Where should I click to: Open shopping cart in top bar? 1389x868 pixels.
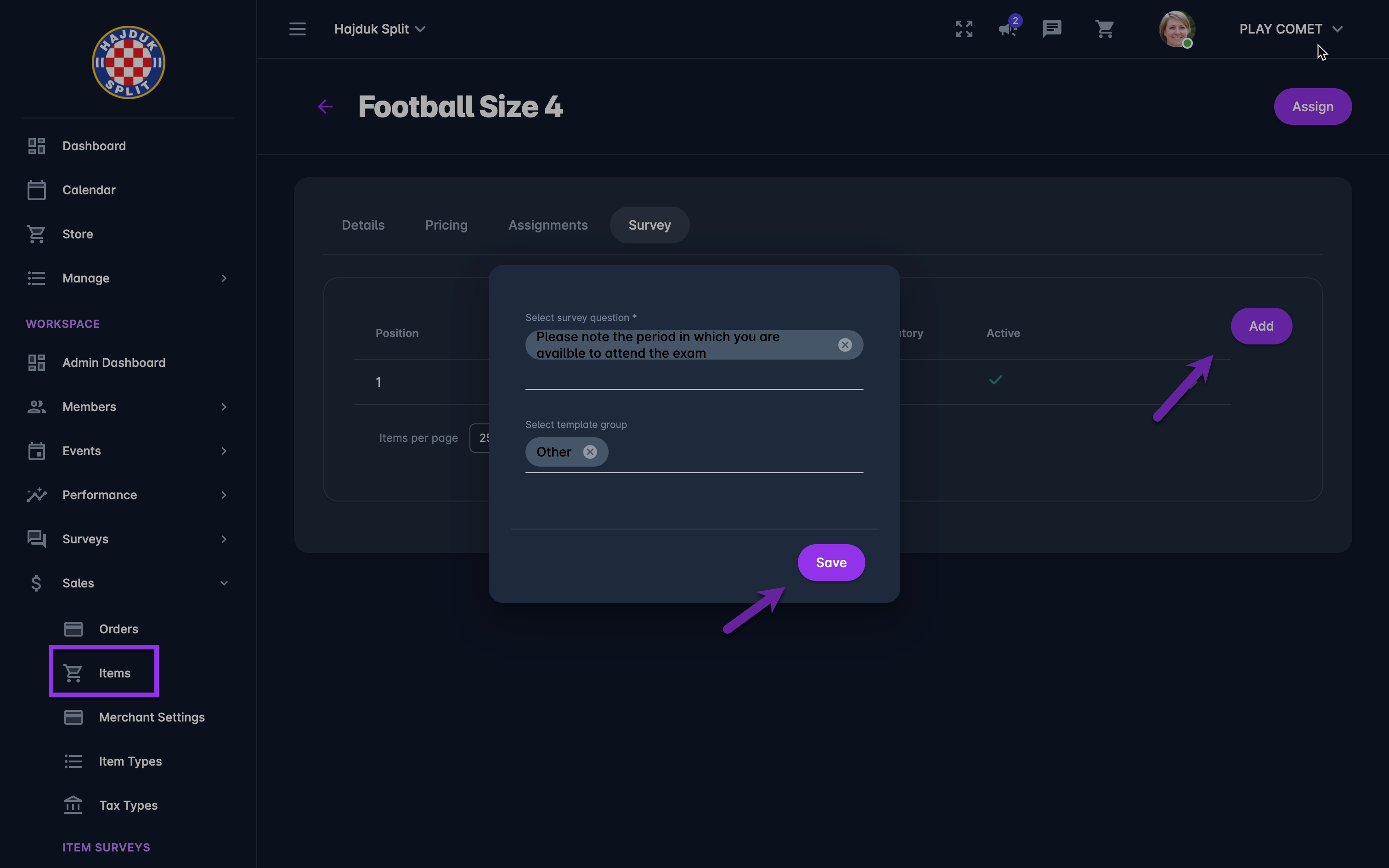1104,28
